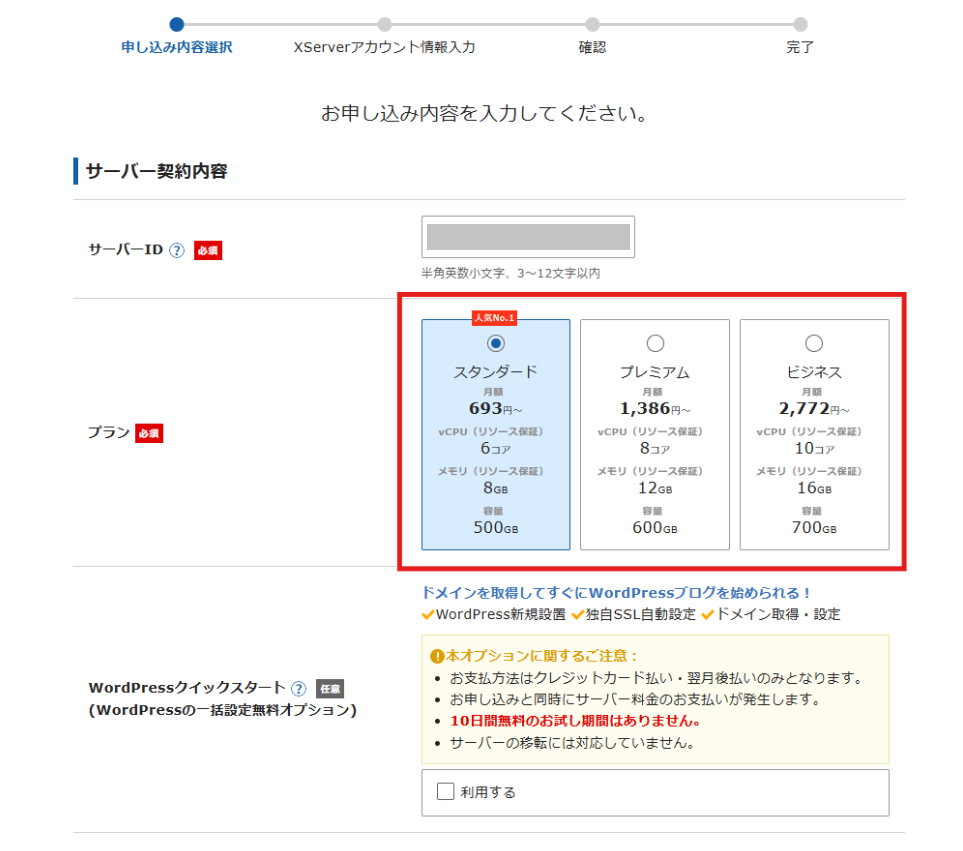Click the help icon next to サーバーID
The image size is (963, 851).
click(x=176, y=251)
